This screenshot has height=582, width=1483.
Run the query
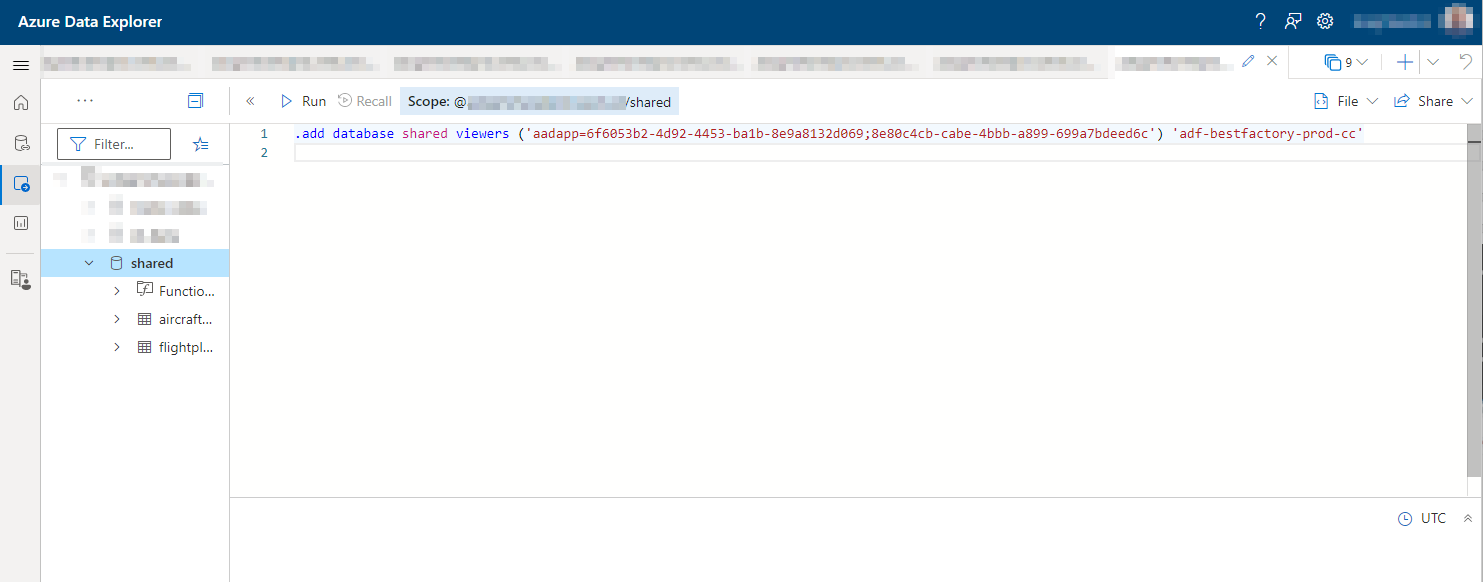click(x=303, y=101)
